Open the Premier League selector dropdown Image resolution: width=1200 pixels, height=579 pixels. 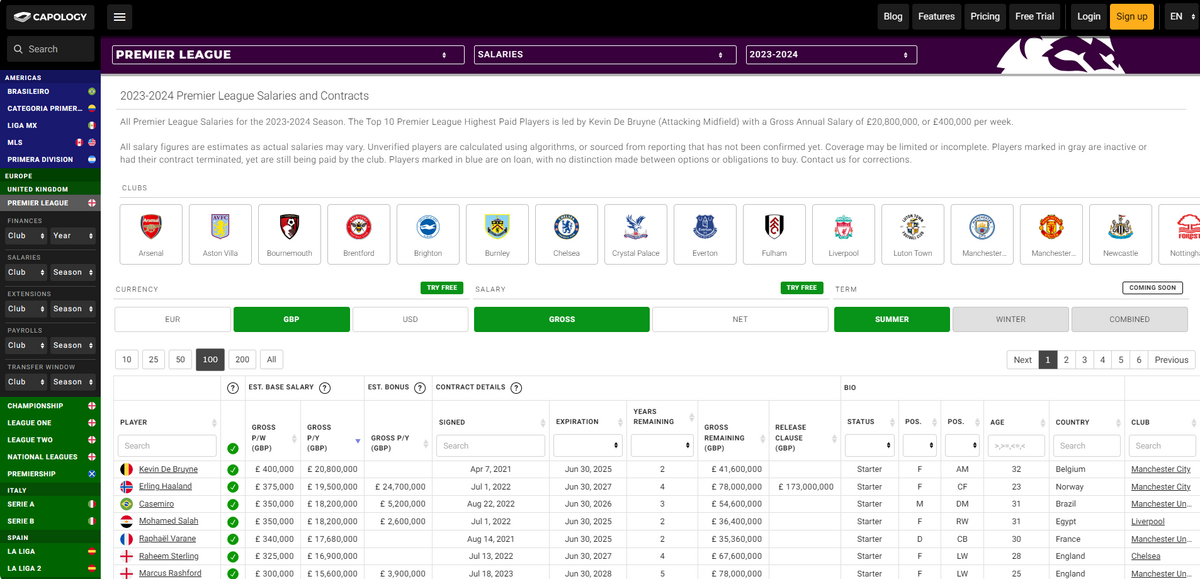(x=288, y=55)
